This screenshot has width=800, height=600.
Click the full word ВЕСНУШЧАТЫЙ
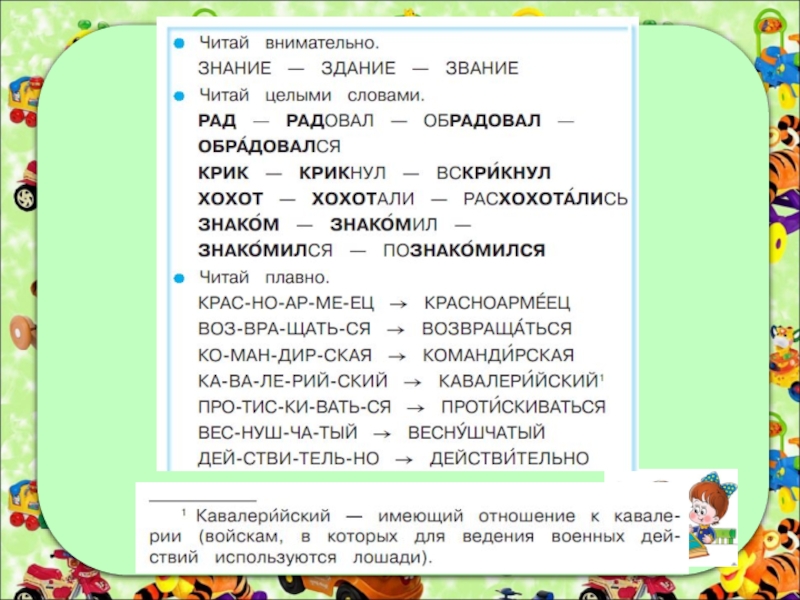point(477,432)
